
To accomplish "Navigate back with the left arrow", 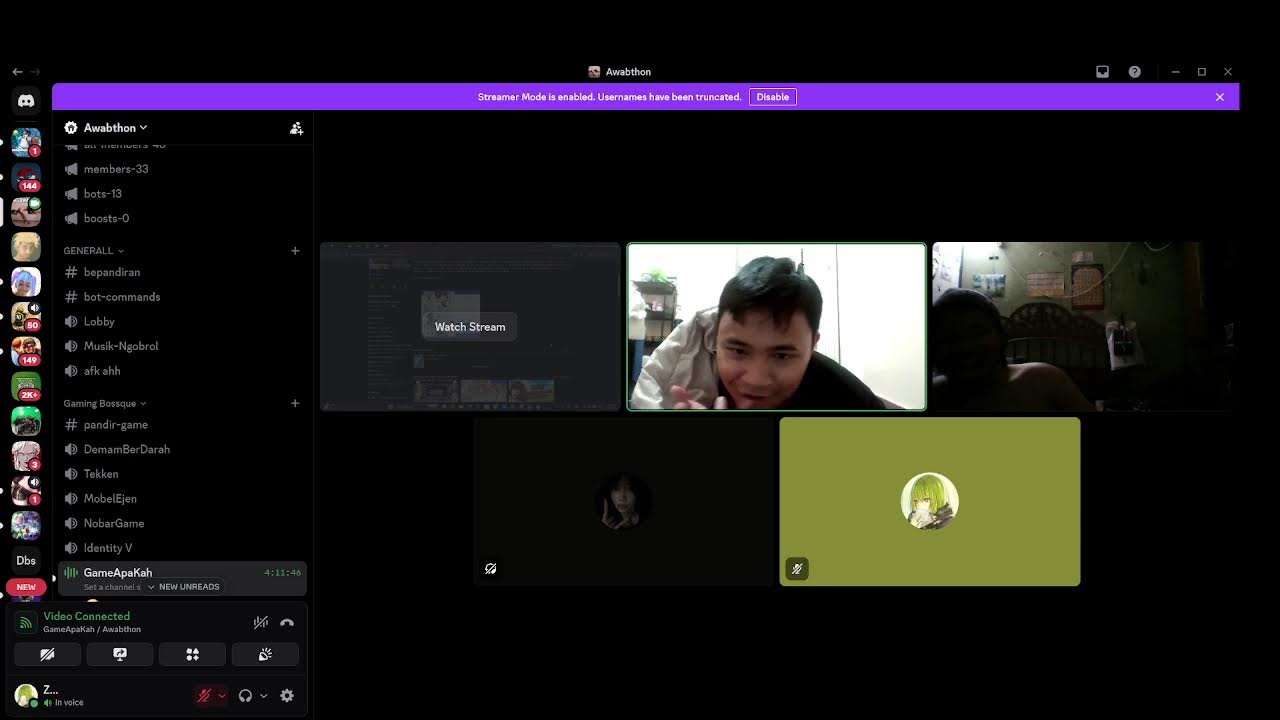I will click(x=17, y=72).
